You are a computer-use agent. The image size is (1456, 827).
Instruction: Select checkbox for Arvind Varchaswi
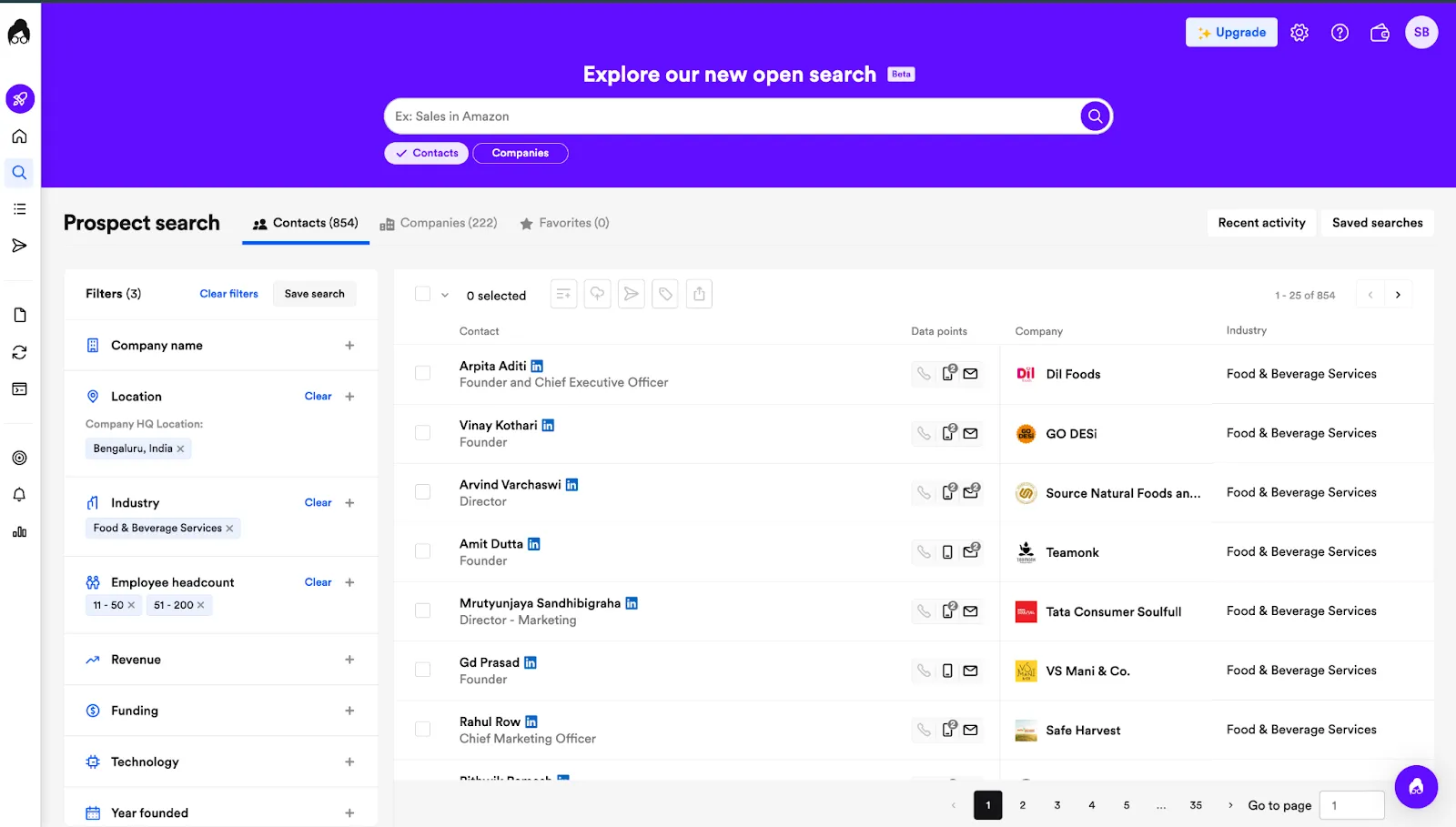(422, 491)
